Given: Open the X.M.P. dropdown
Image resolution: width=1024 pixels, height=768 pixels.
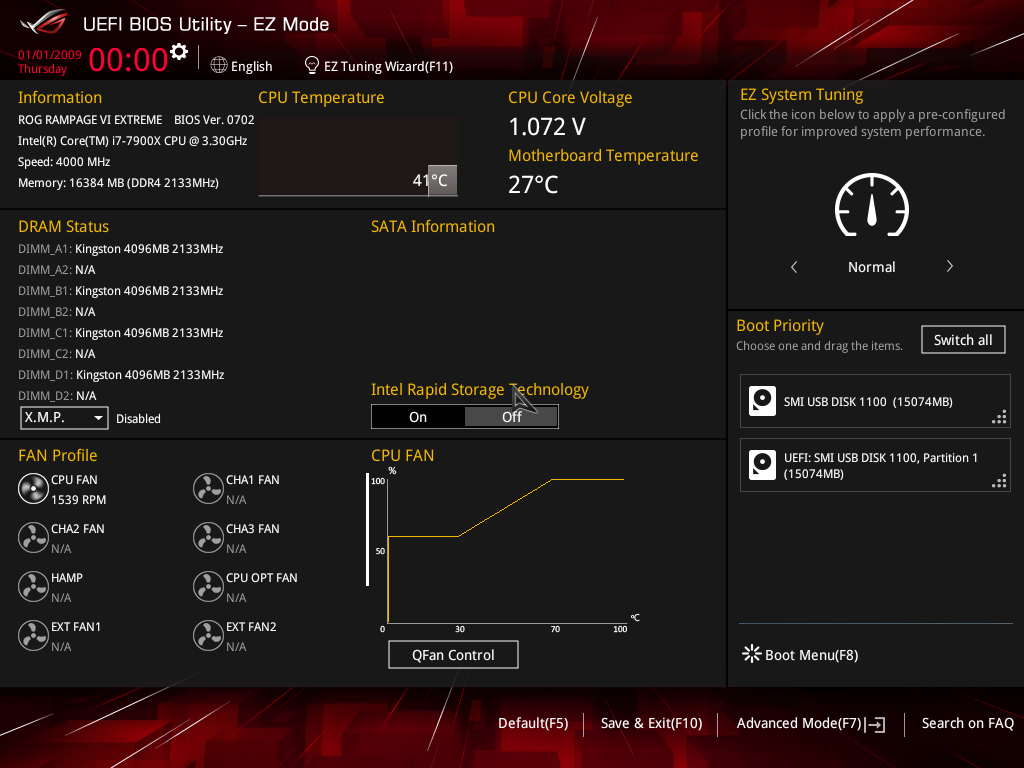Looking at the screenshot, I should click(x=64, y=417).
